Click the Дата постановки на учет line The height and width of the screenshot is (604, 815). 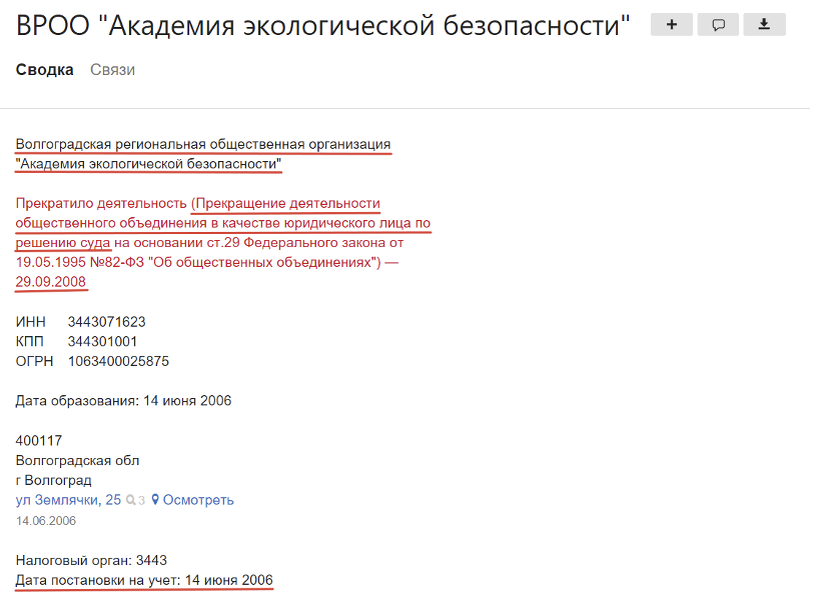tap(144, 580)
